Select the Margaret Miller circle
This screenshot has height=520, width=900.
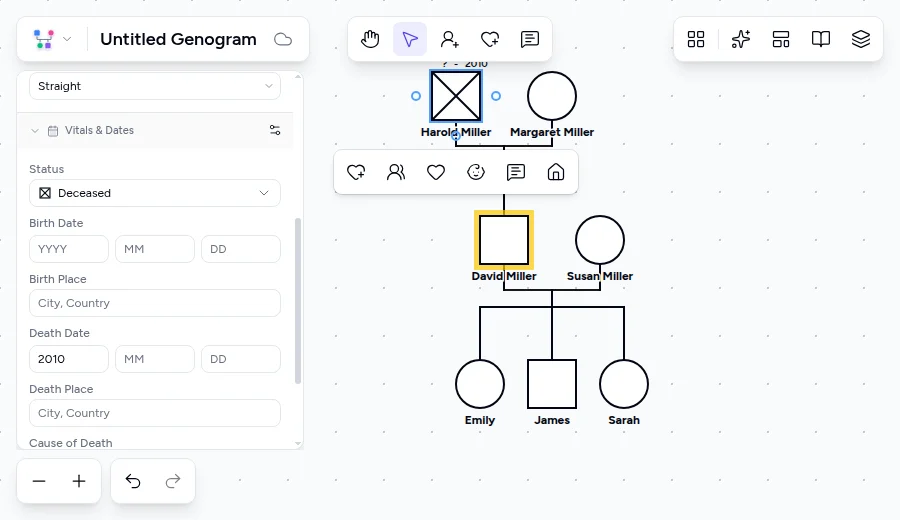[x=552, y=96]
